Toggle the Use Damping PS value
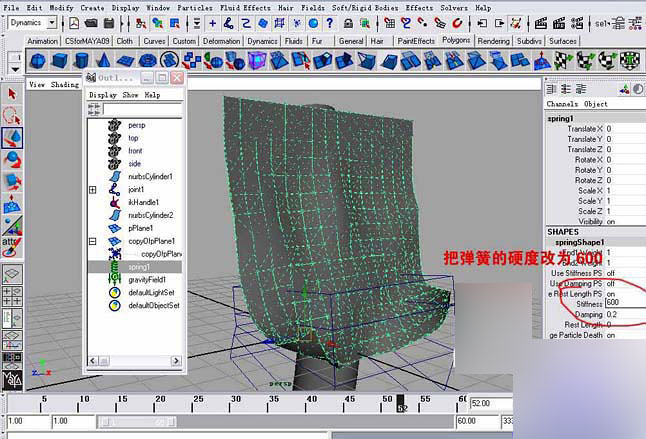Viewport: 646px width, 439px height. pos(612,283)
